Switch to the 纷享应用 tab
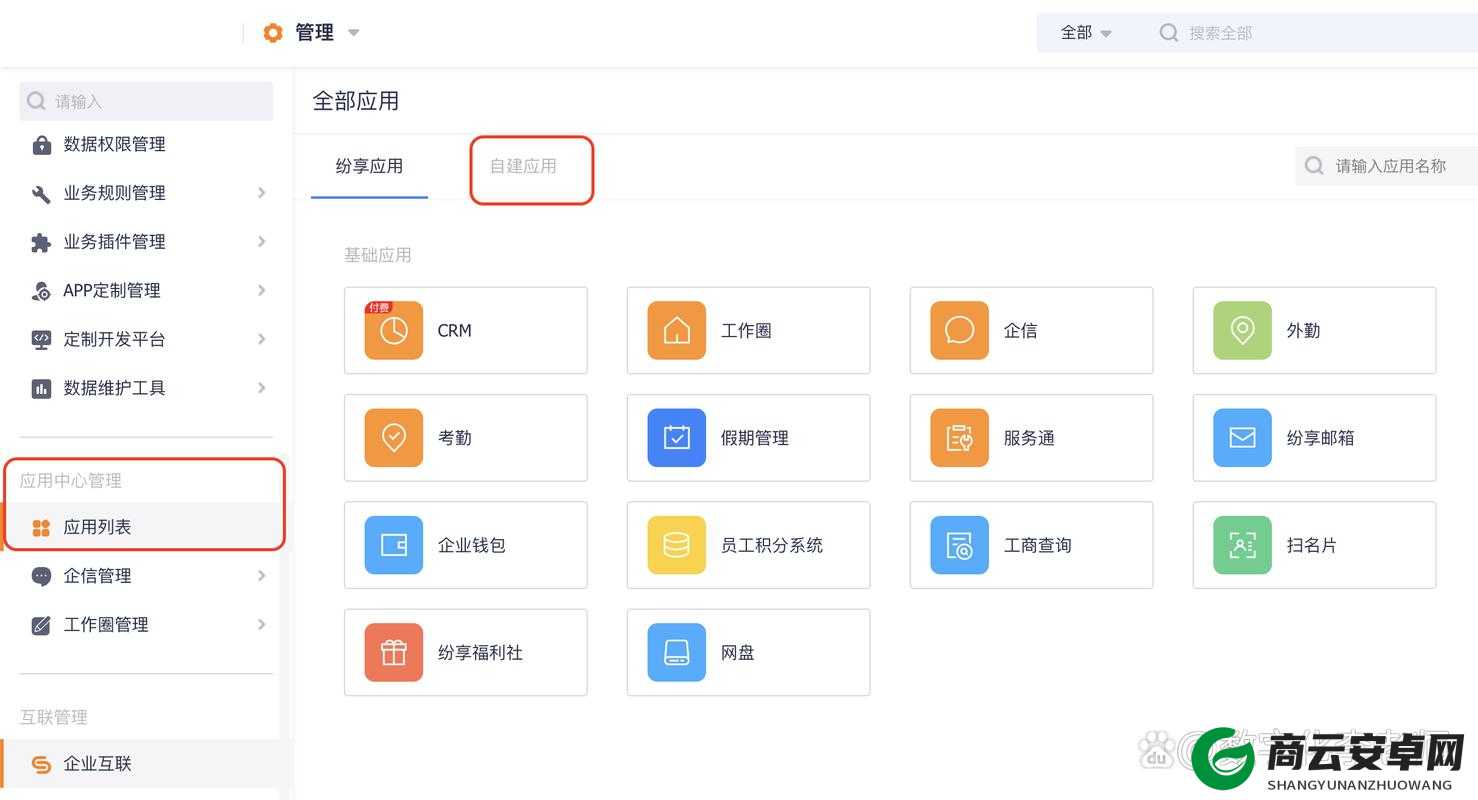This screenshot has height=800, width=1478. coord(369,166)
